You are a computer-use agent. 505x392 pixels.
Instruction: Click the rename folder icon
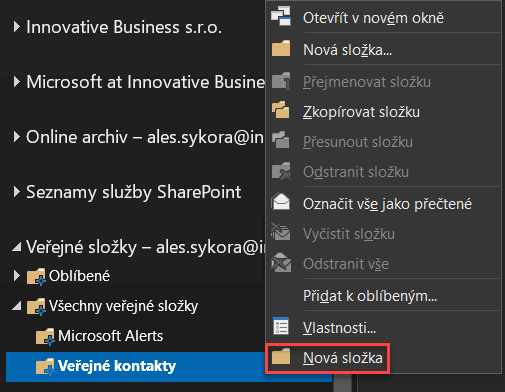281,80
